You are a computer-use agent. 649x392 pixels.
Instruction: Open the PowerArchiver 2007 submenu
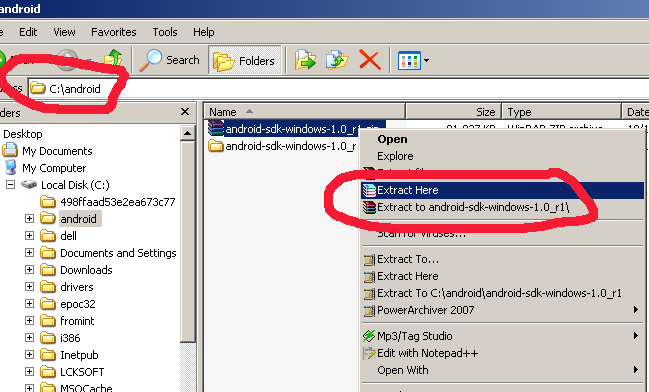pos(502,310)
